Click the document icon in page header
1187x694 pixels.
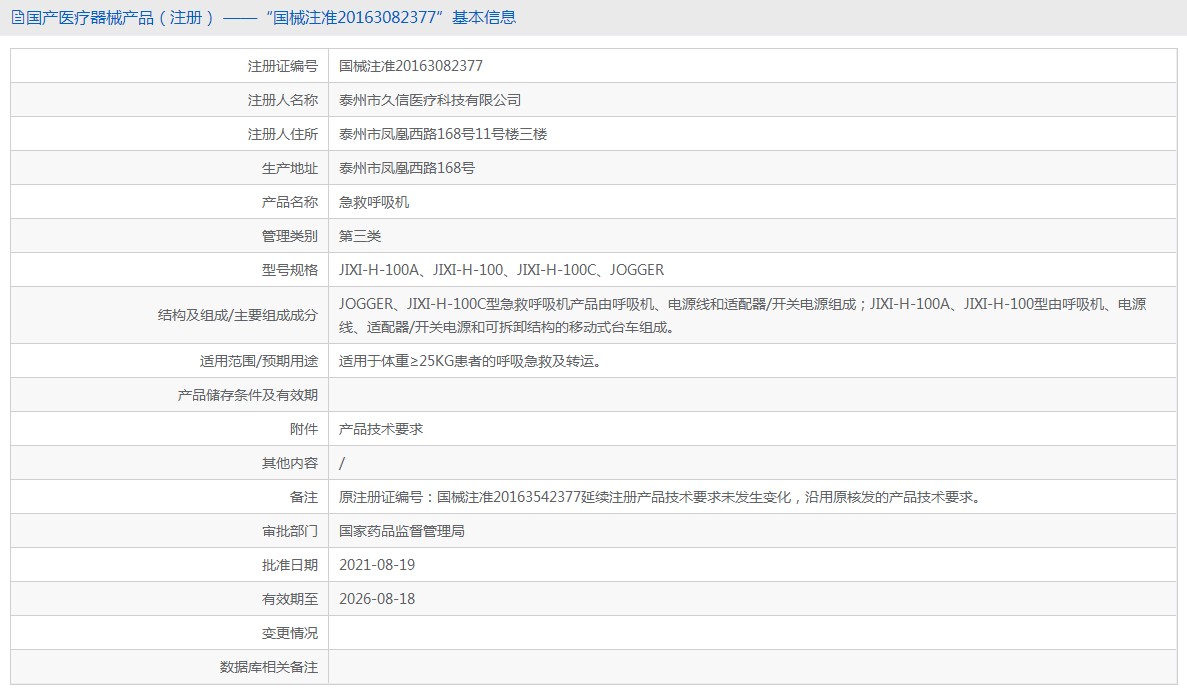[17, 17]
